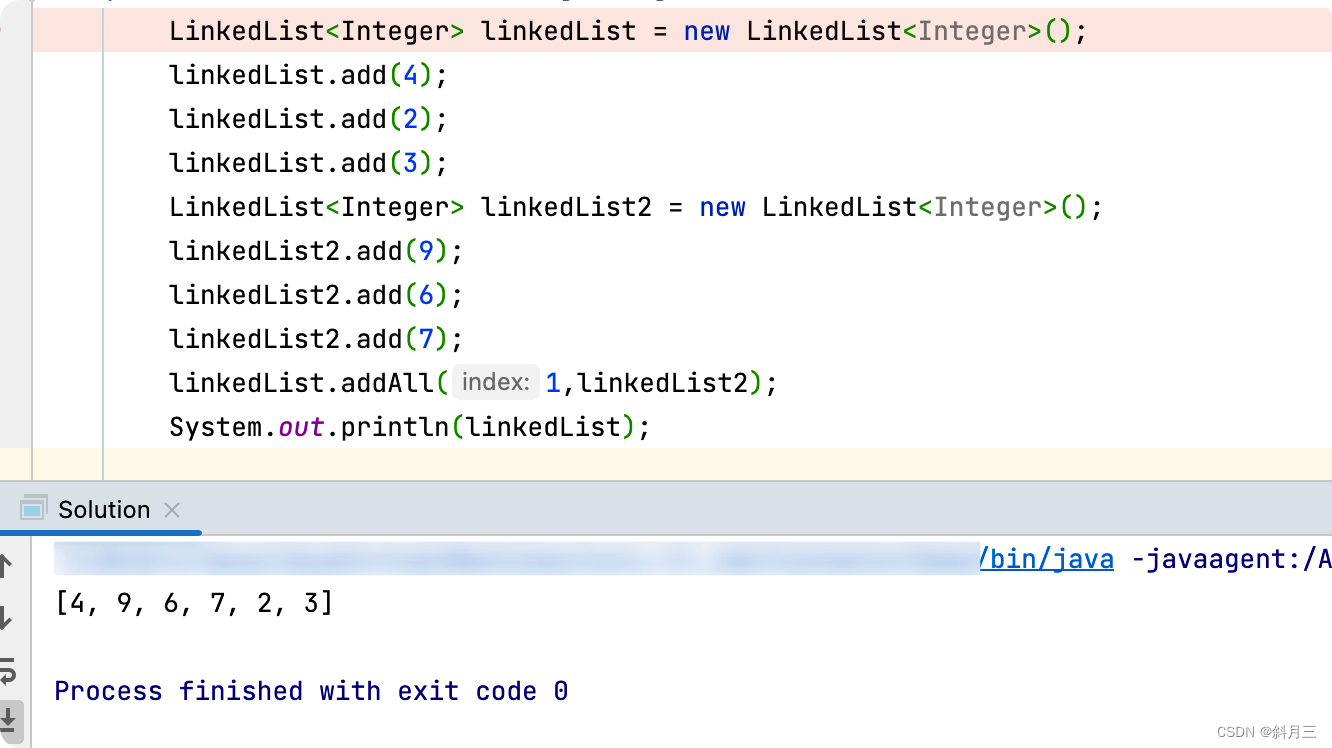
Task: Click the Up the Stack Trace arrow
Action: coord(6,566)
